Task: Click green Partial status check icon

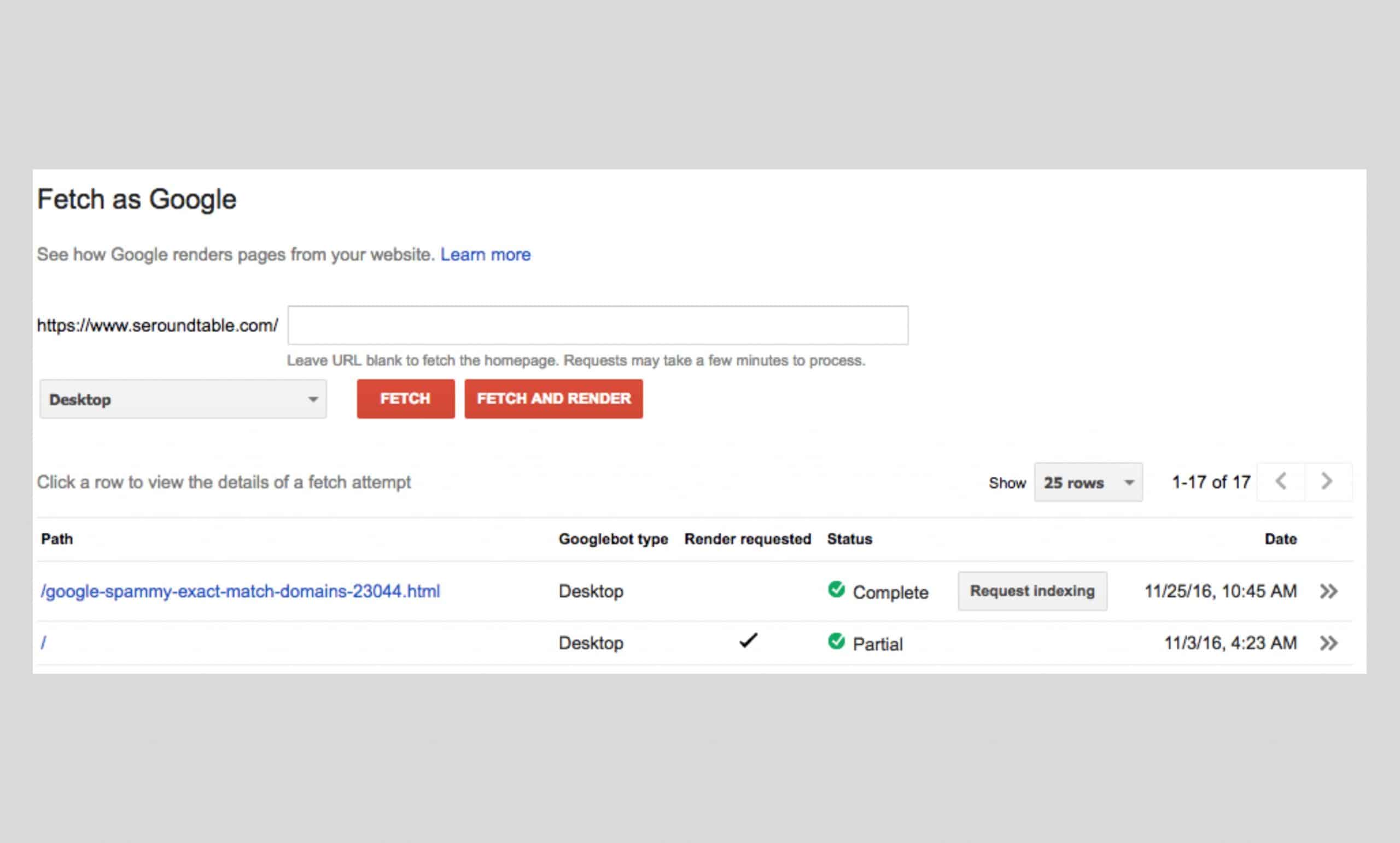Action: [836, 641]
